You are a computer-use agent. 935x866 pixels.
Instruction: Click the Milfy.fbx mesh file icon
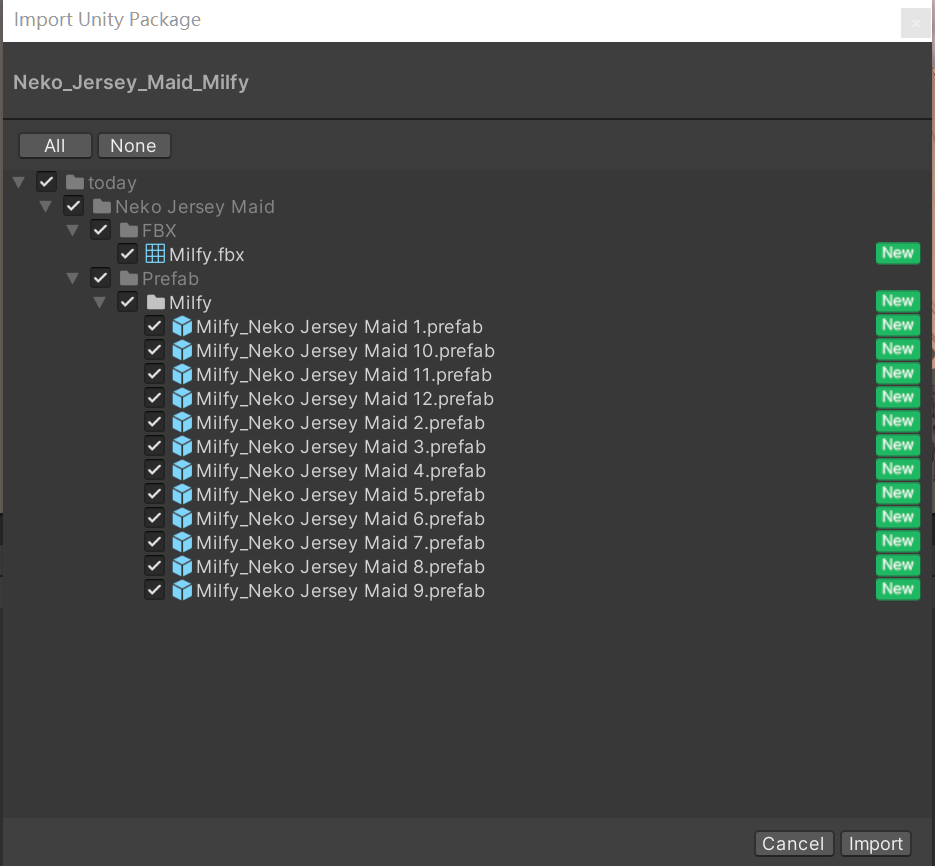pos(155,255)
